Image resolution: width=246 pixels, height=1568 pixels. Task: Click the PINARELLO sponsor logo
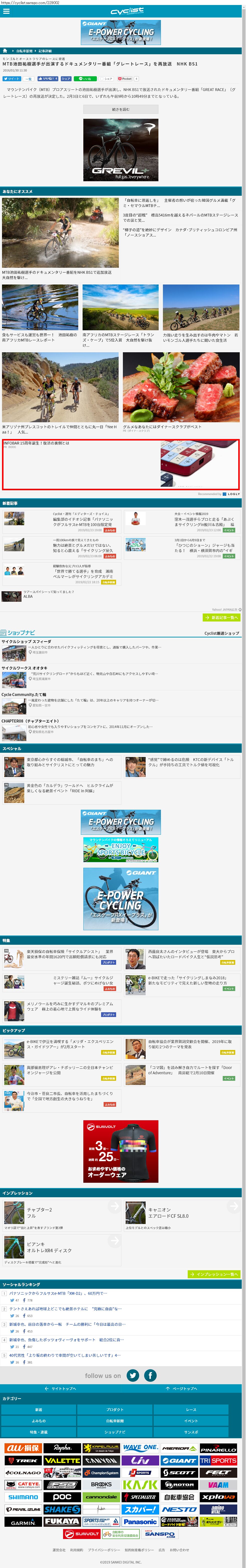219,1448
